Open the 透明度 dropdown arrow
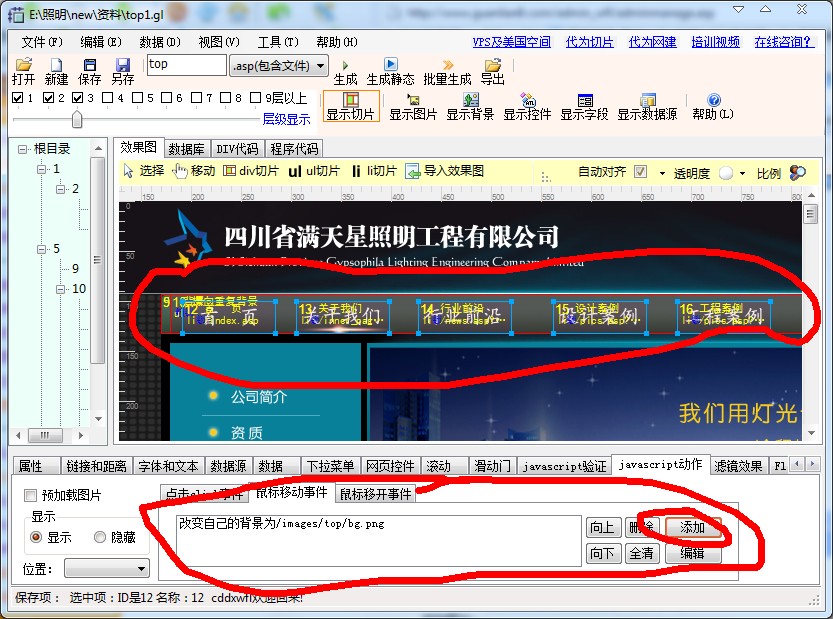 click(x=742, y=173)
